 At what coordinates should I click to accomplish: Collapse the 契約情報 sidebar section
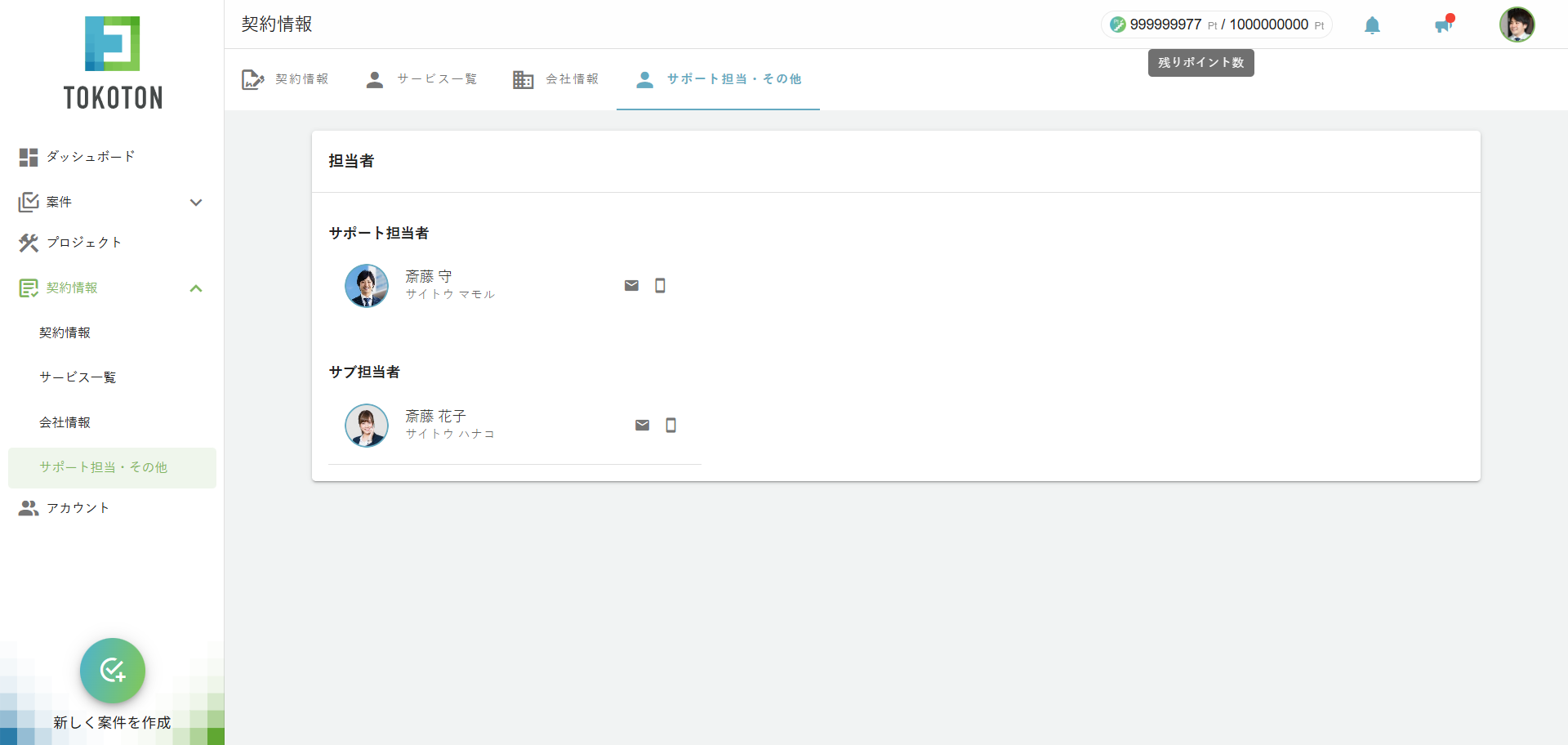coord(196,288)
